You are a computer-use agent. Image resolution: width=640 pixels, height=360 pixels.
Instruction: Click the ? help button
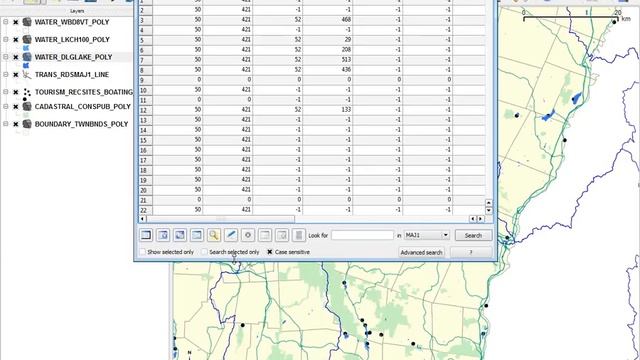[471, 253]
